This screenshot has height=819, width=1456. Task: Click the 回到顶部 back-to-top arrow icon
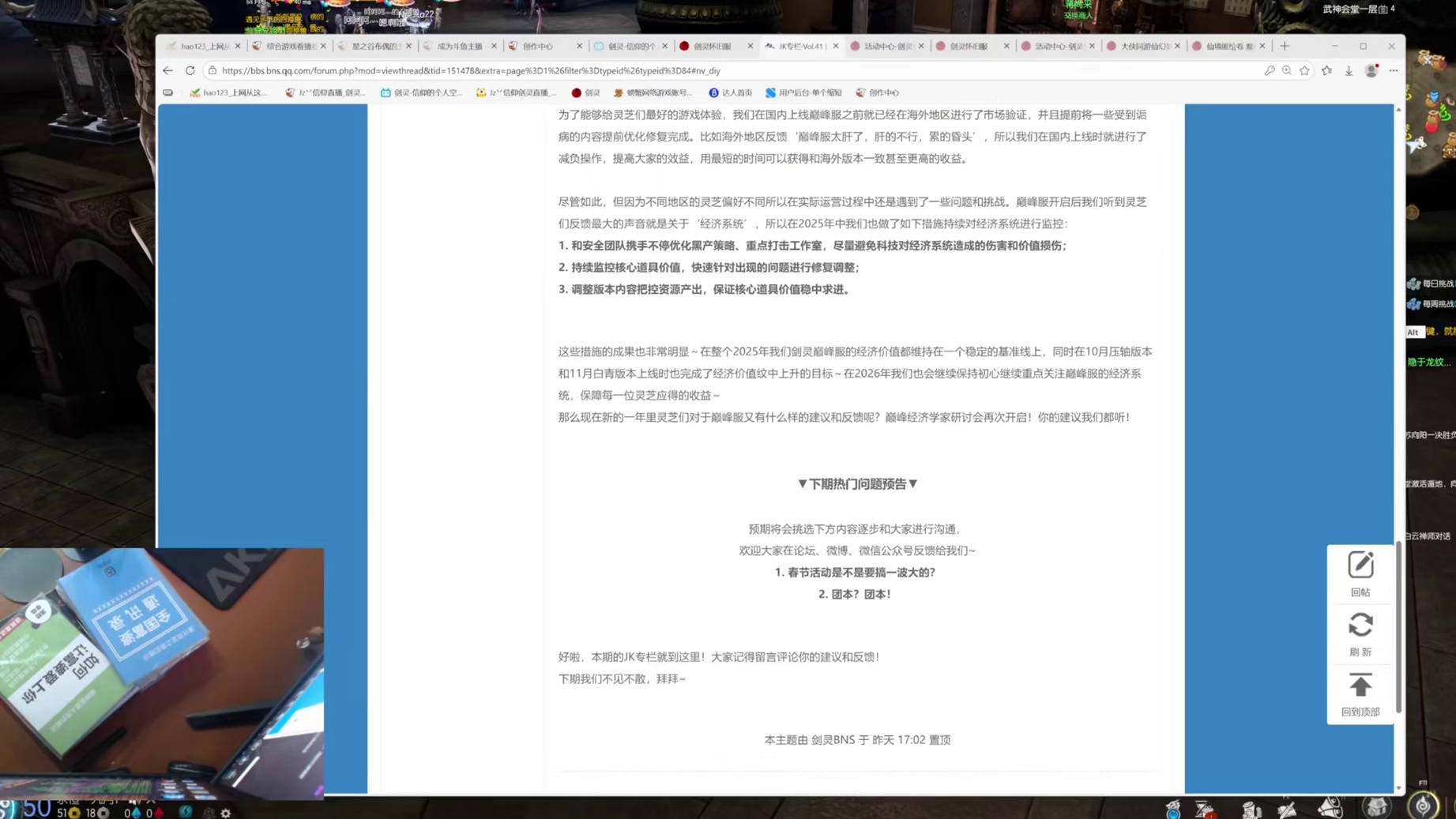[x=1360, y=685]
